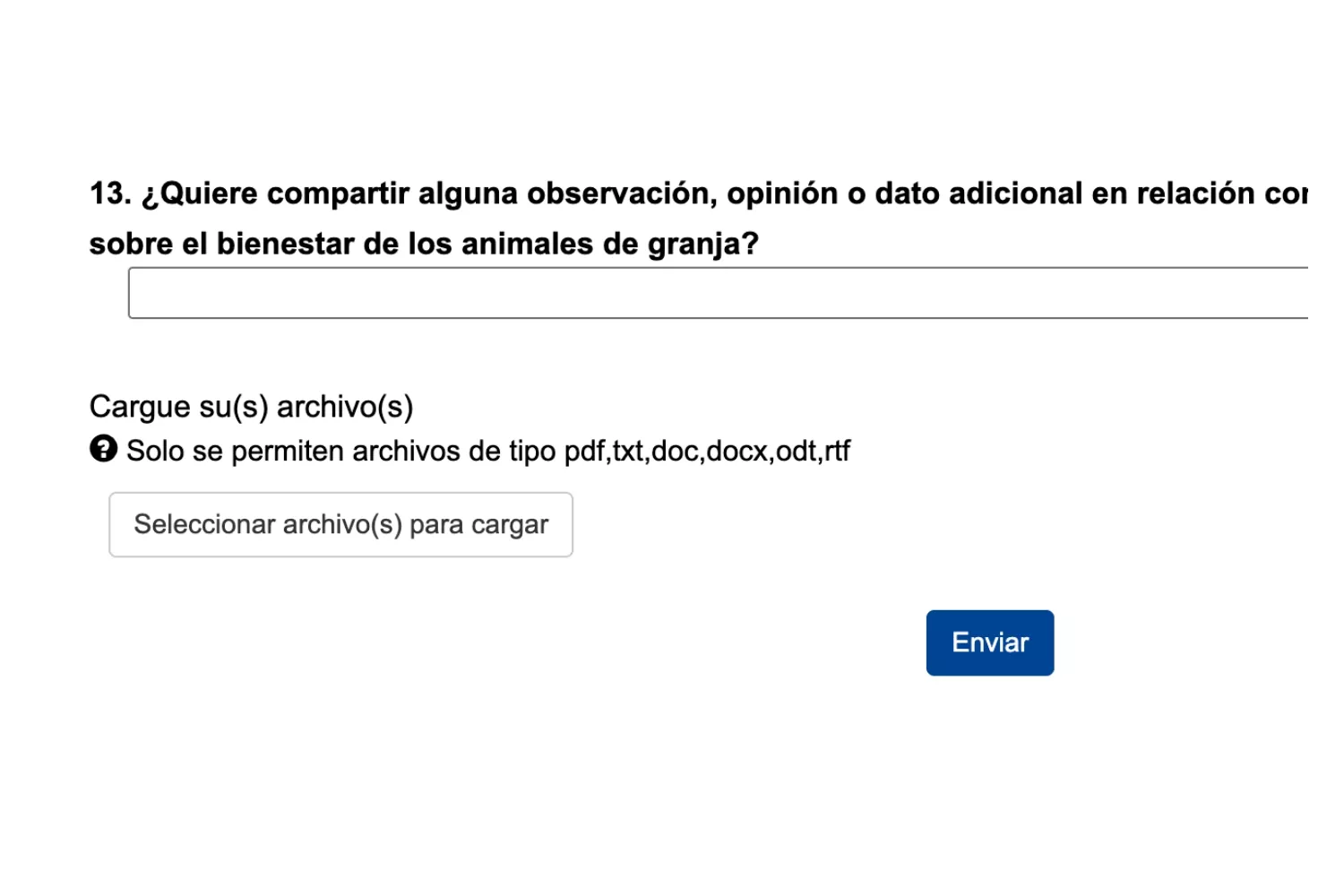Click the pdf,txt,doc,docx,odt,rtf file types text
This screenshot has height=896, width=1344.
[706, 451]
